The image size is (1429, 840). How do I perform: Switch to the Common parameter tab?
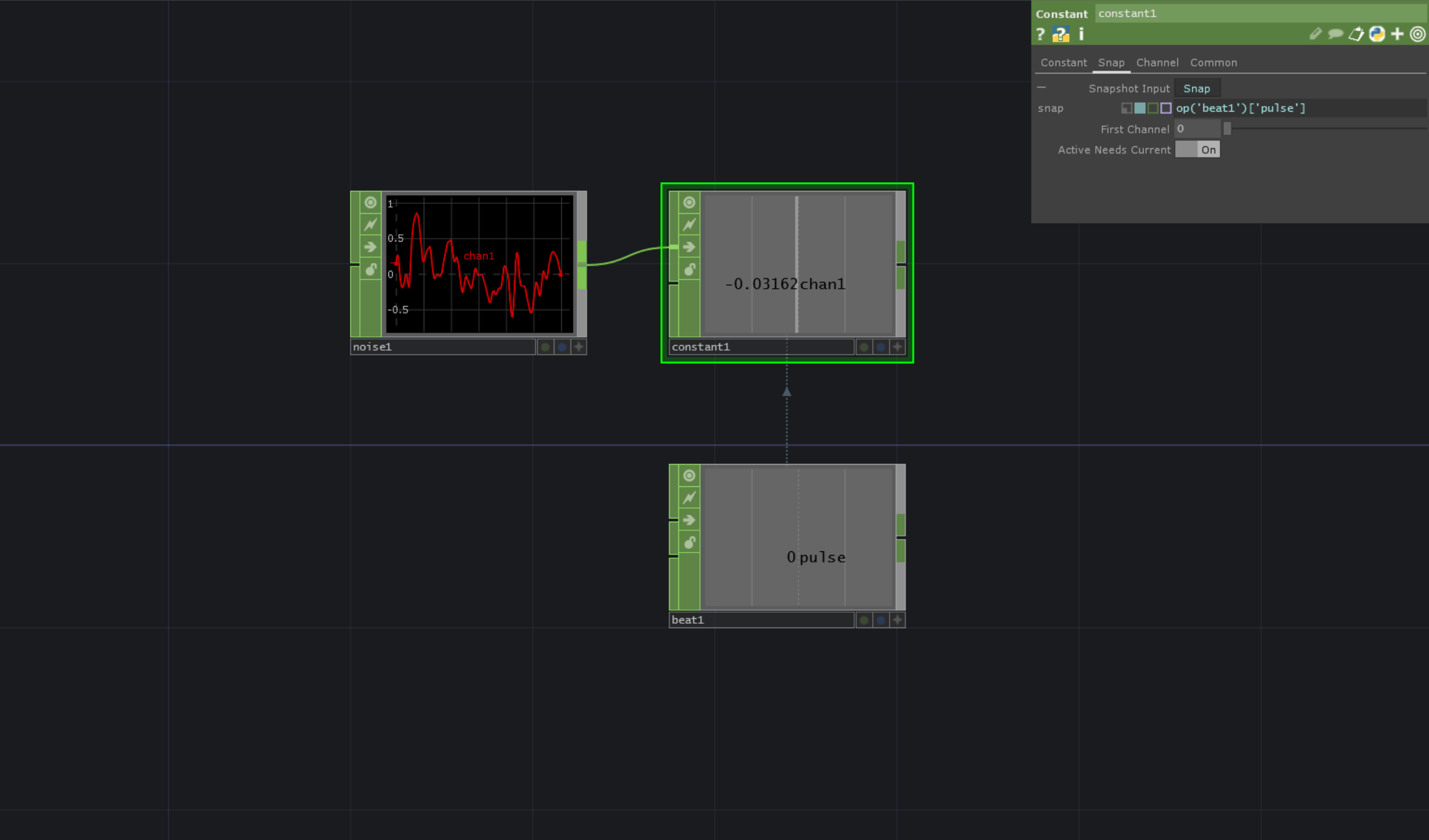click(x=1213, y=63)
